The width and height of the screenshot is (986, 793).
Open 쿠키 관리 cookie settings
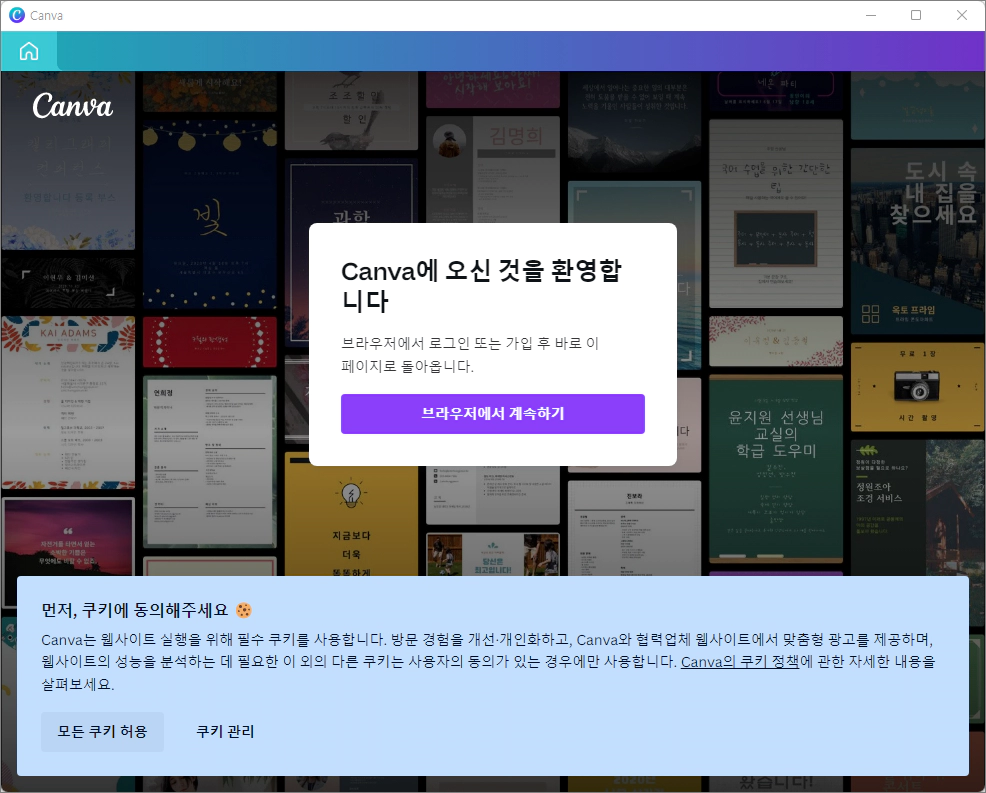tap(225, 731)
